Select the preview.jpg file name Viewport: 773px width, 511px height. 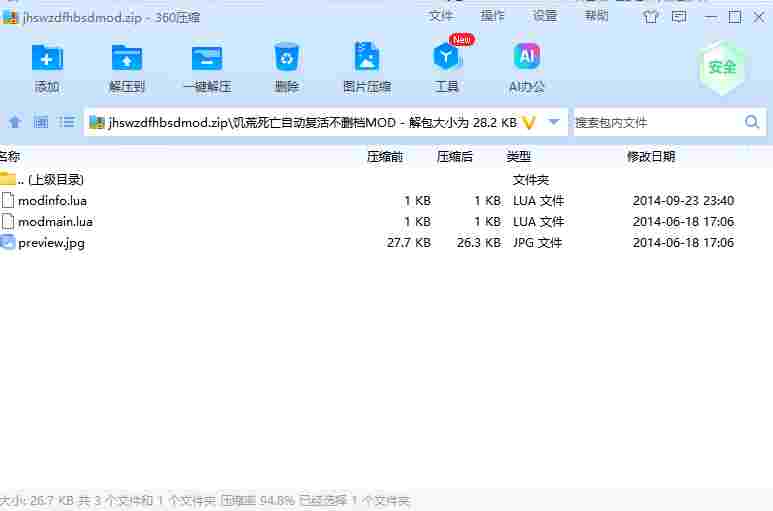[51, 243]
